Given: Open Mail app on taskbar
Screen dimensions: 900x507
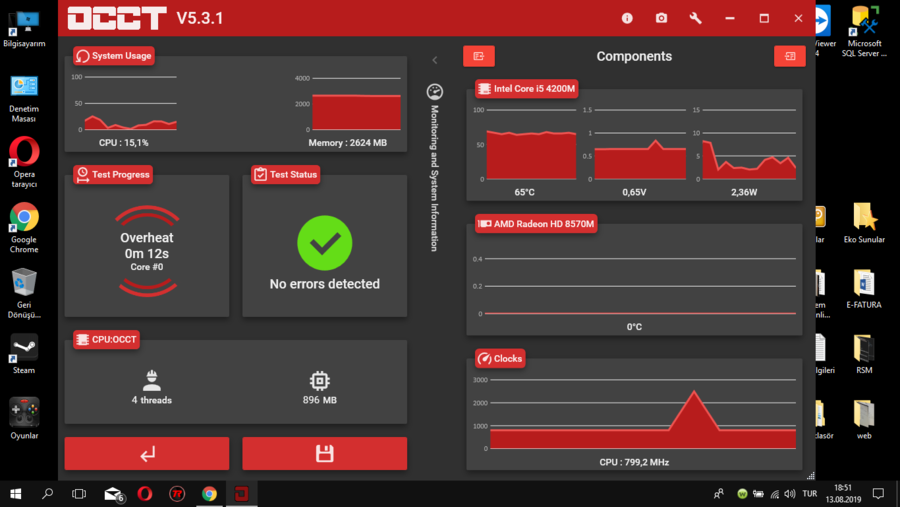Looking at the screenshot, I should click(x=114, y=494).
